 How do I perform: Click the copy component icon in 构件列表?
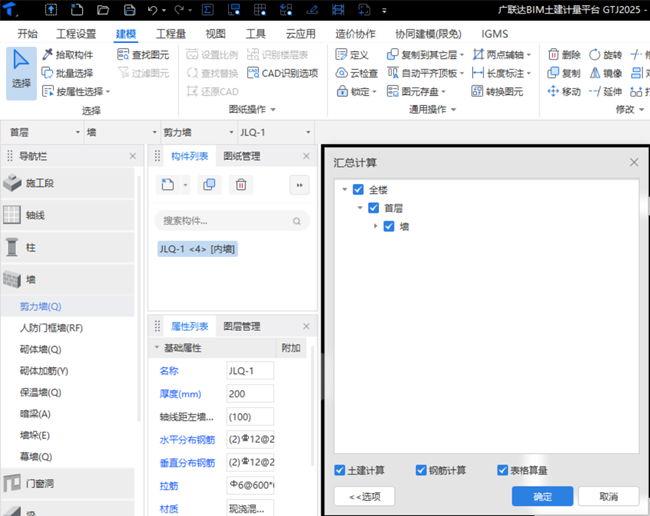tap(208, 184)
